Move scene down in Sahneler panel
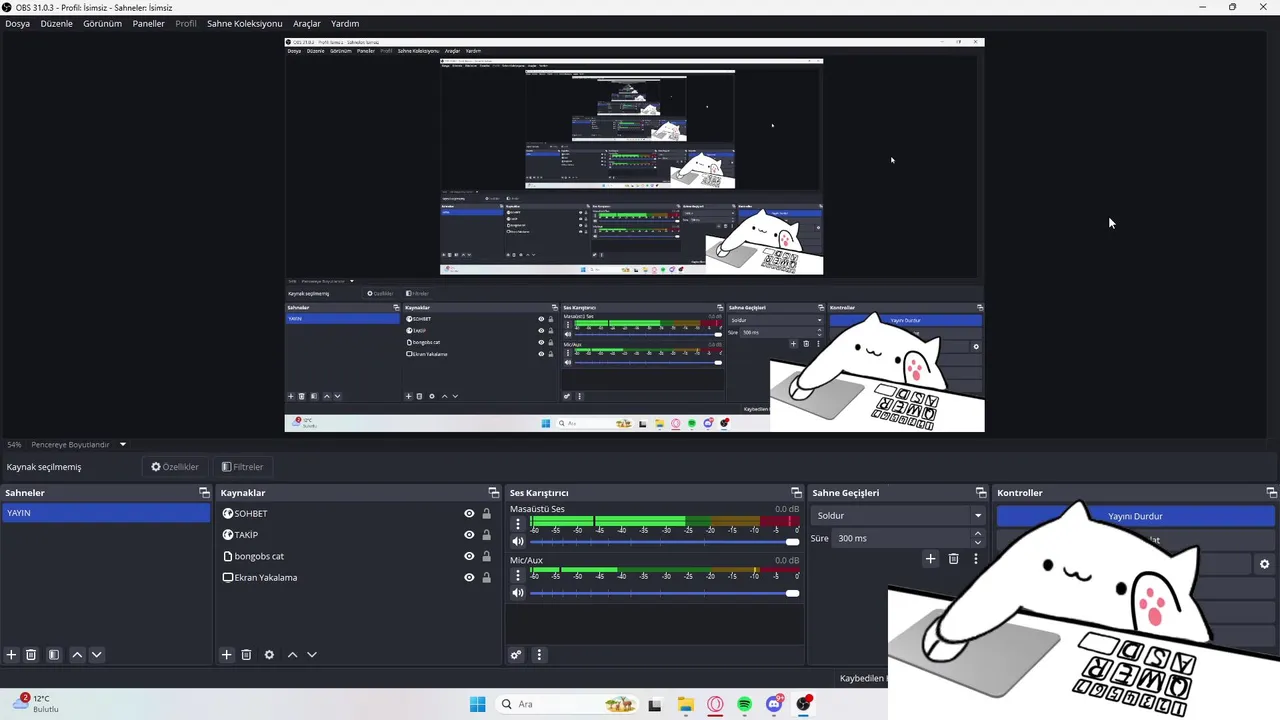This screenshot has width=1280, height=720. [96, 655]
